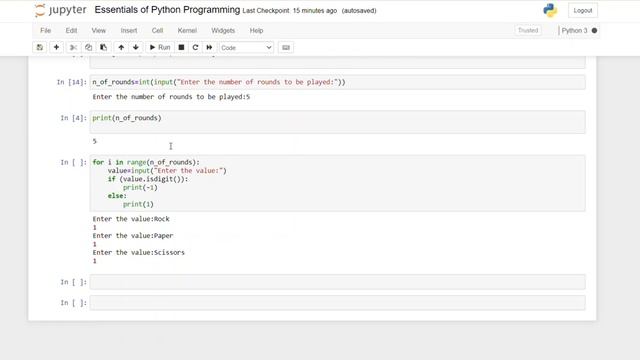The height and width of the screenshot is (360, 640).
Task: Paste cells below icon
Action: 104,47
